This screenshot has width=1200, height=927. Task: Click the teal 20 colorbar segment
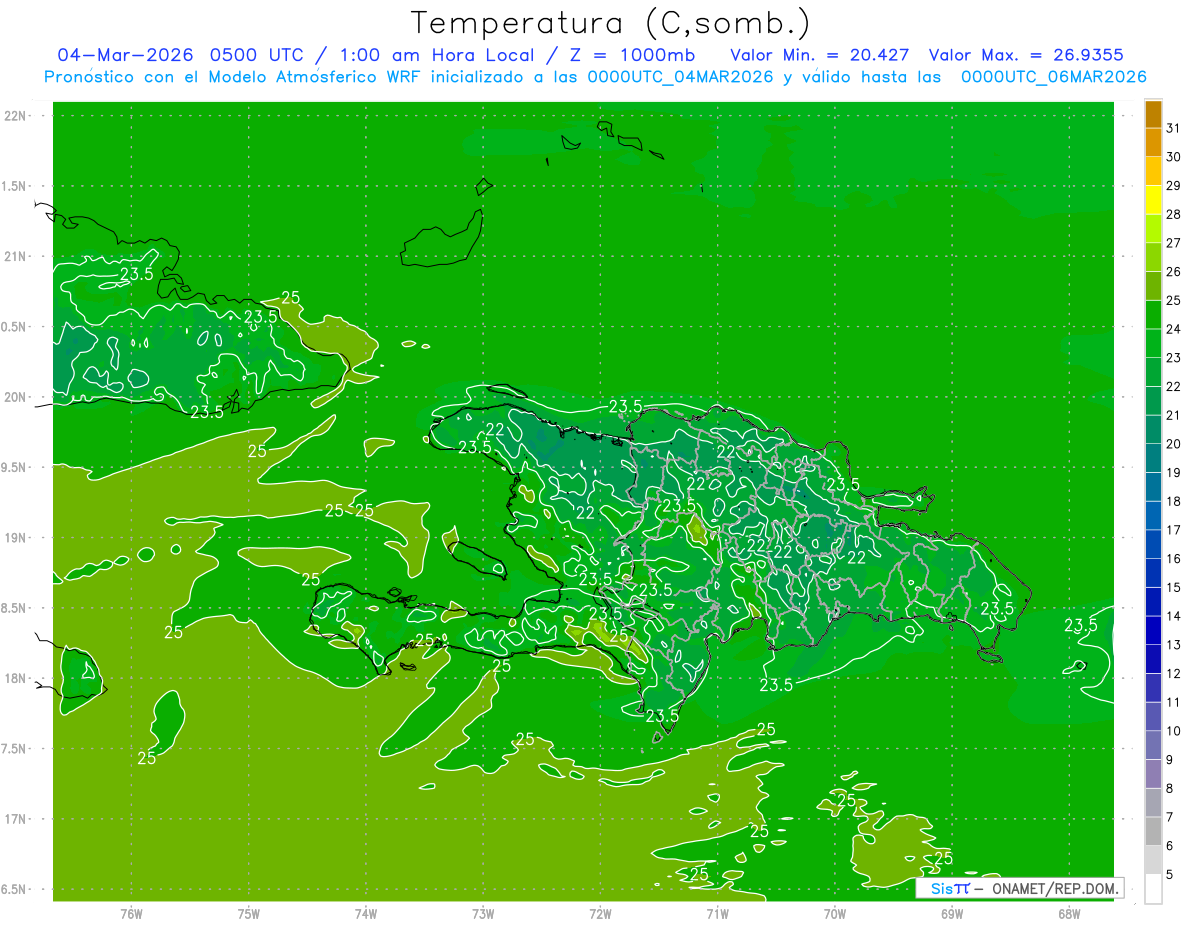[x=1153, y=430]
